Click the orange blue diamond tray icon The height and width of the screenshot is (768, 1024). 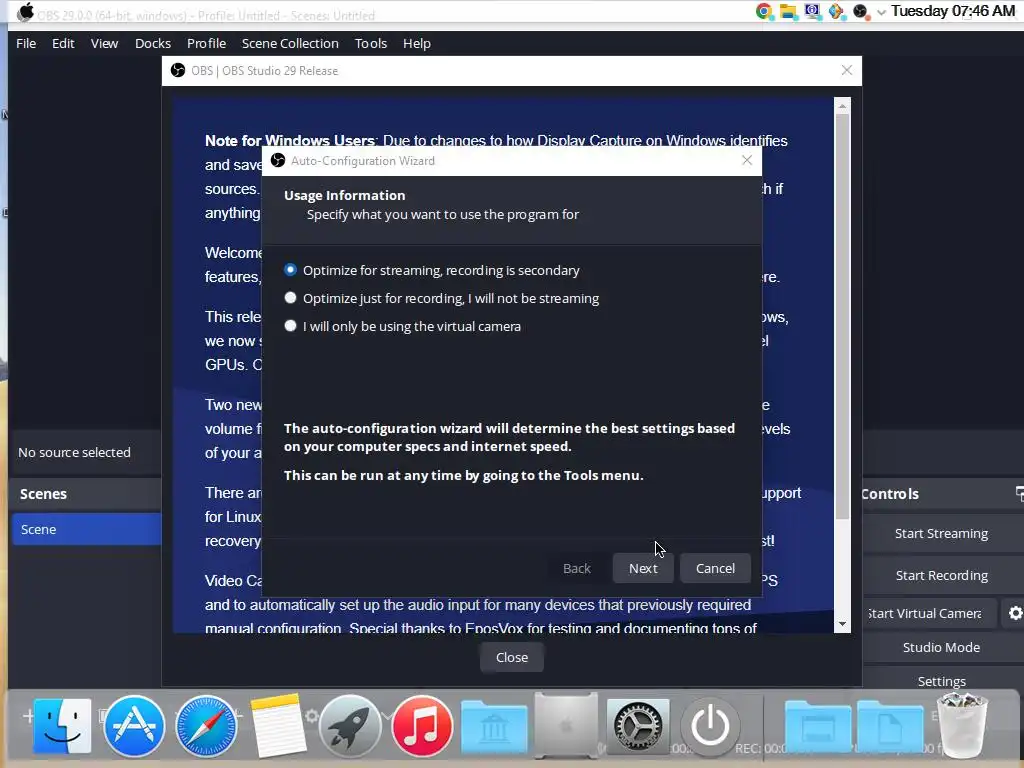837,11
